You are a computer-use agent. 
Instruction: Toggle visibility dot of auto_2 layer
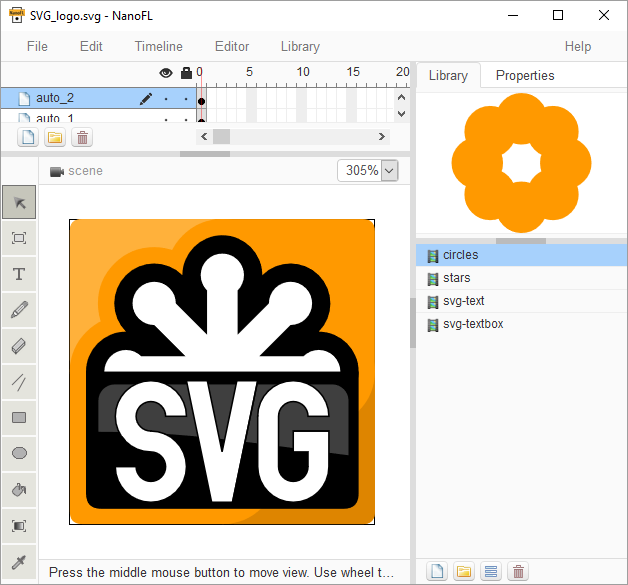pyautogui.click(x=166, y=99)
